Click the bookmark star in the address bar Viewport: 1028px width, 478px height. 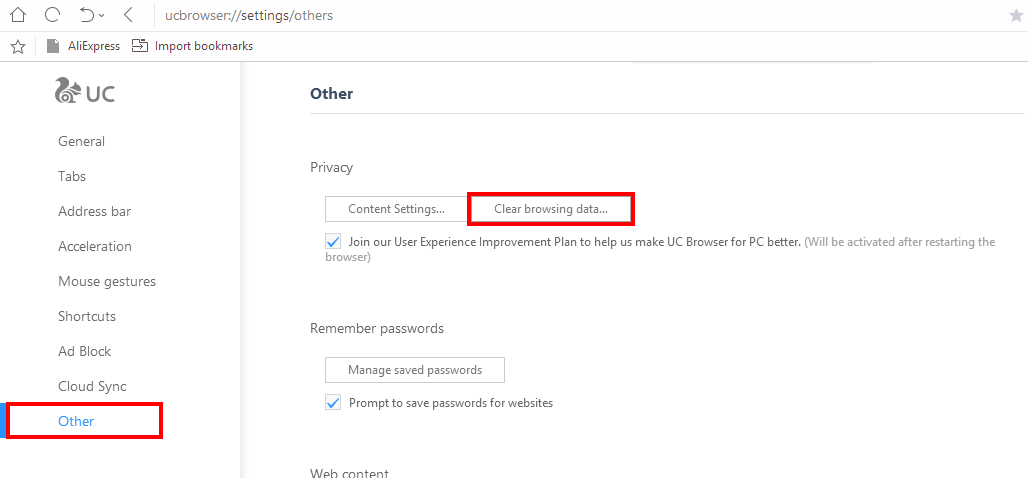(1016, 15)
